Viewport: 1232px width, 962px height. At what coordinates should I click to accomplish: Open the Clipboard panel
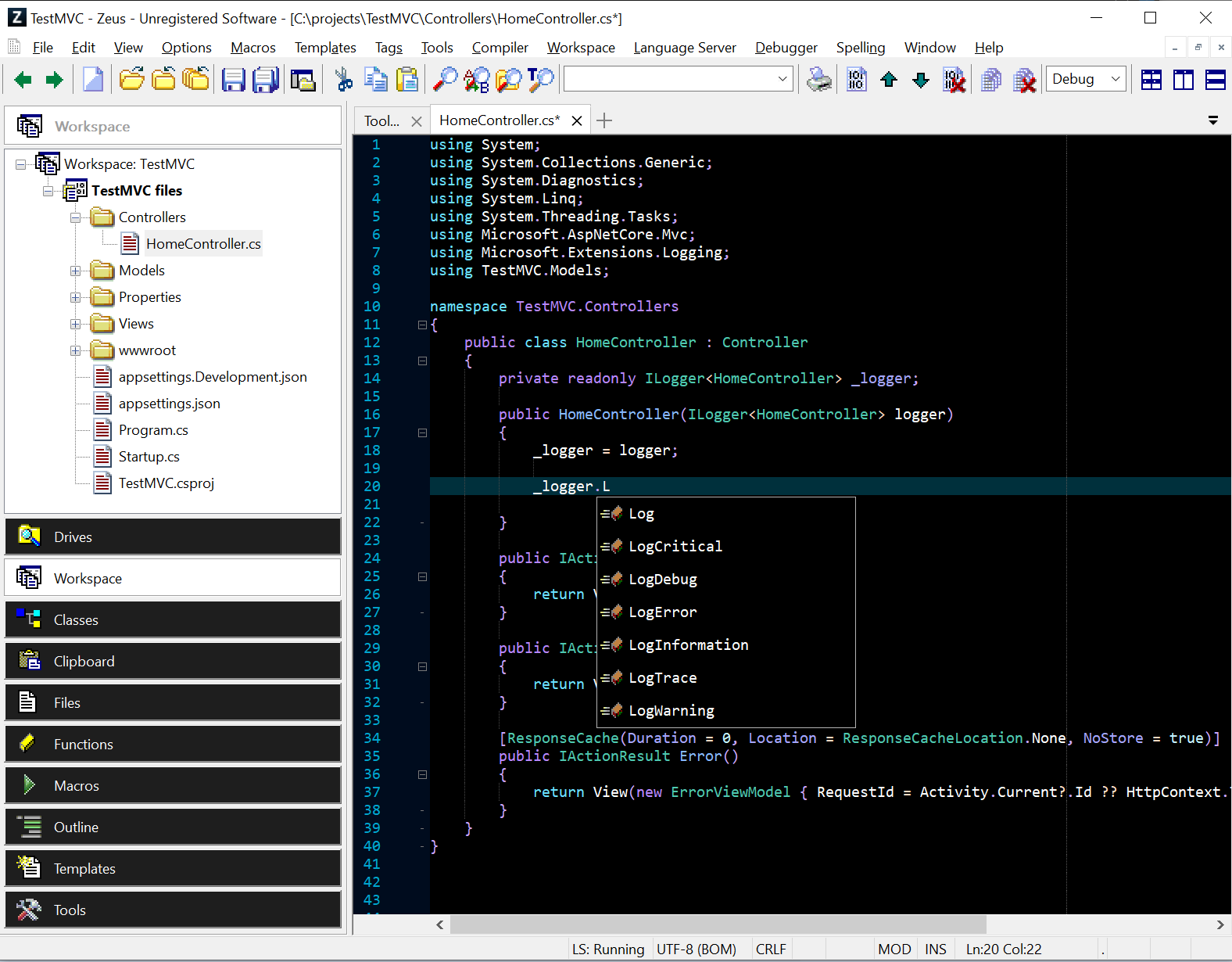[173, 661]
